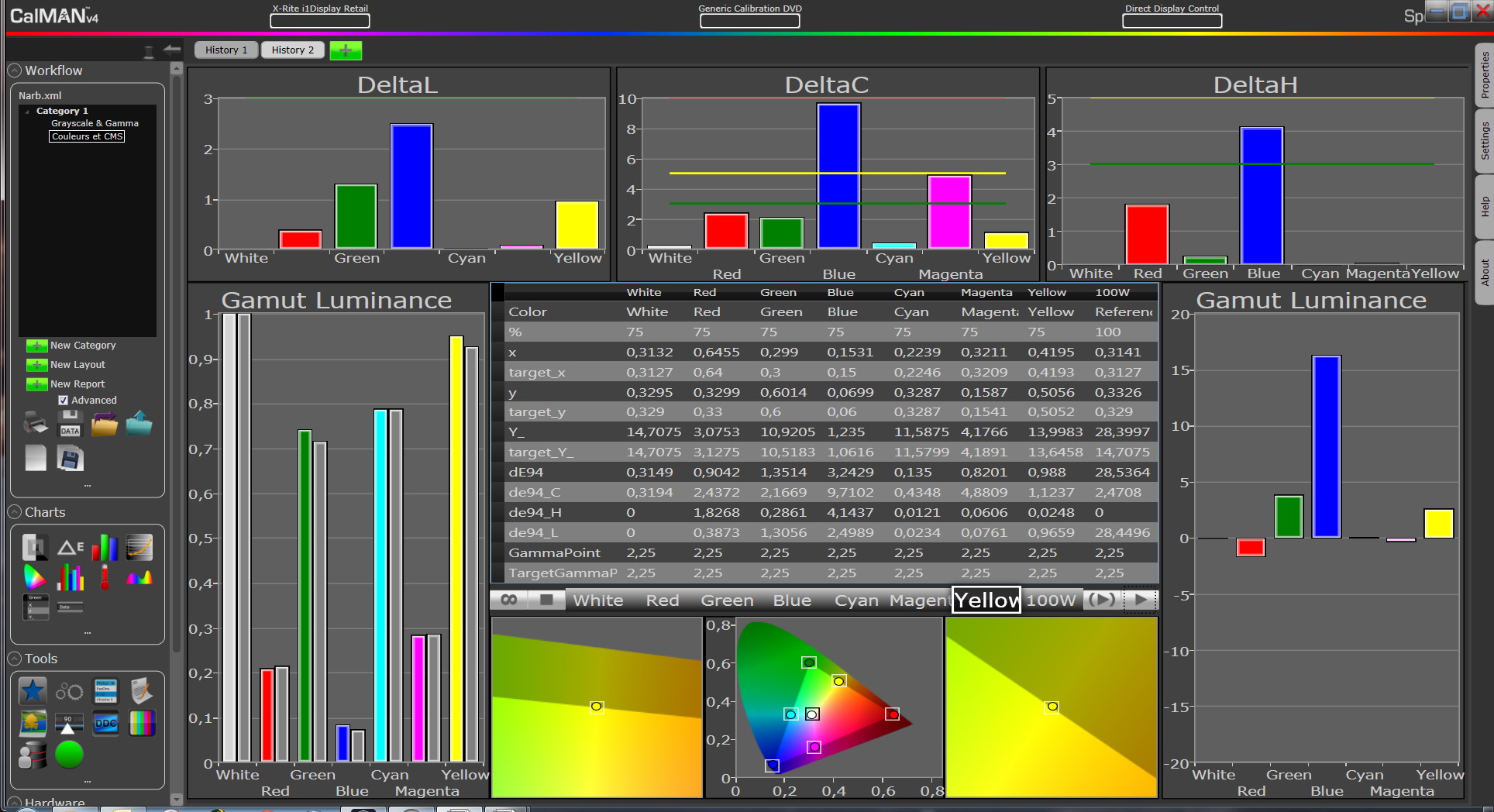1494x812 pixels.
Task: Add the data table chart icon
Action: coord(36,607)
